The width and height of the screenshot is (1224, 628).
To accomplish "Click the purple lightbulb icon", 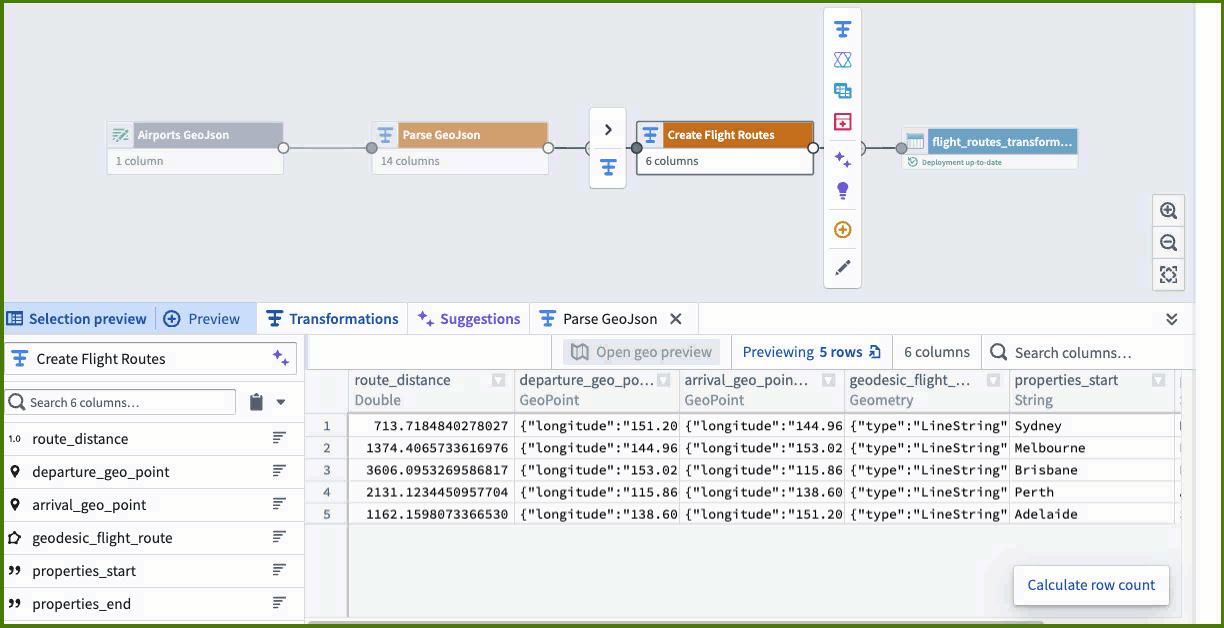I will 842,190.
